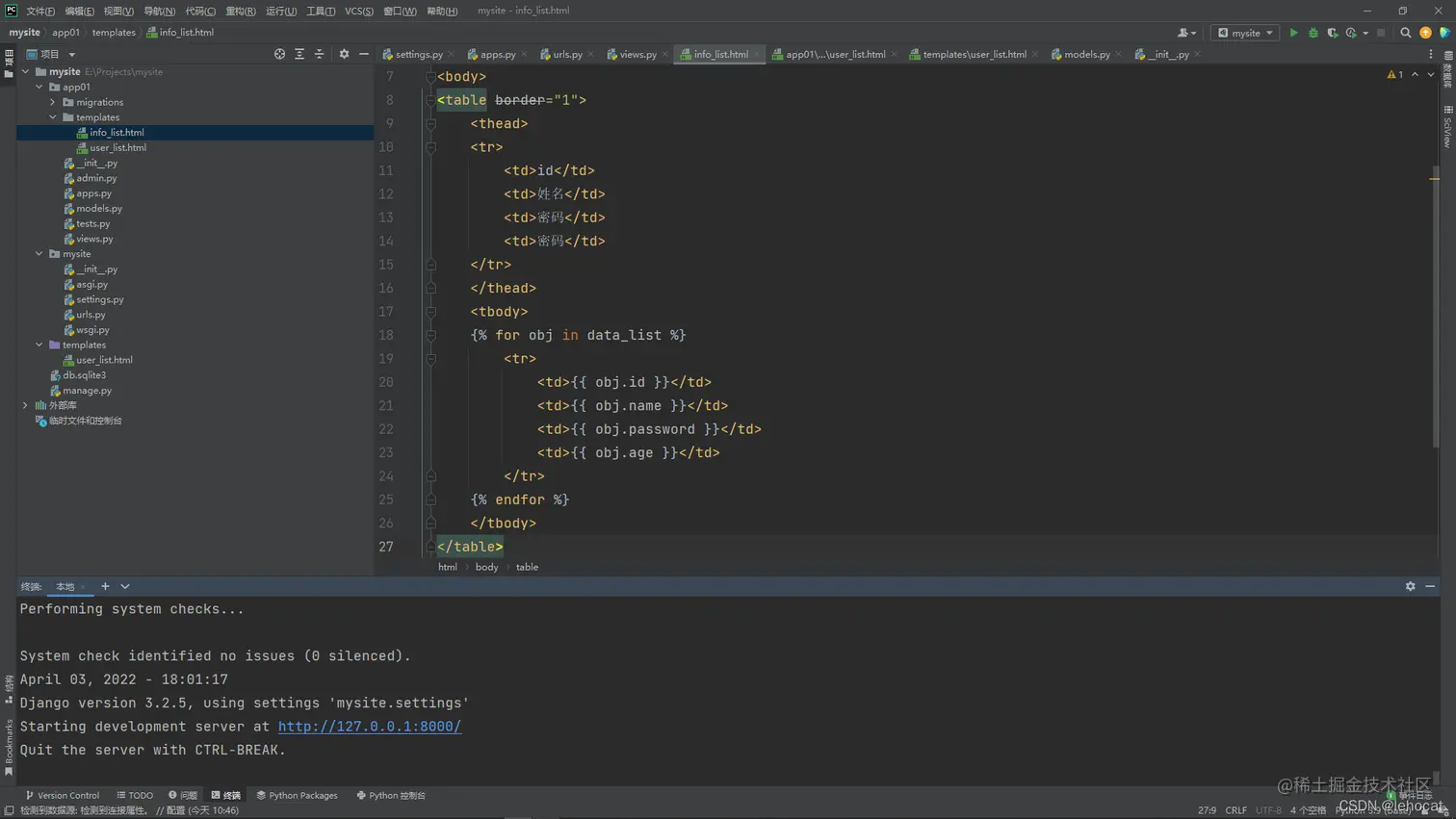Viewport: 1456px width, 819px height.
Task: Click the table breadcrumb item
Action: pos(527,567)
